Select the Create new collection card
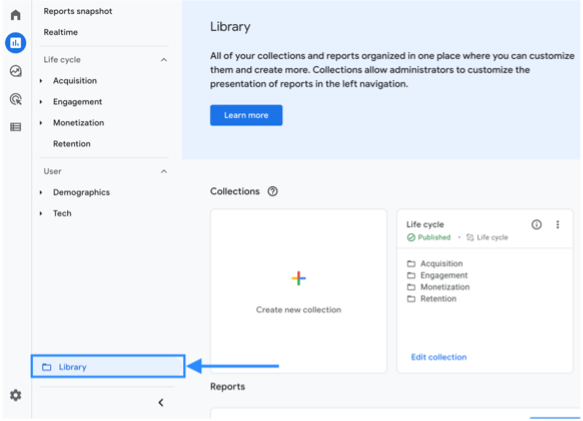Image resolution: width=583 pixels, height=421 pixels. click(x=299, y=291)
